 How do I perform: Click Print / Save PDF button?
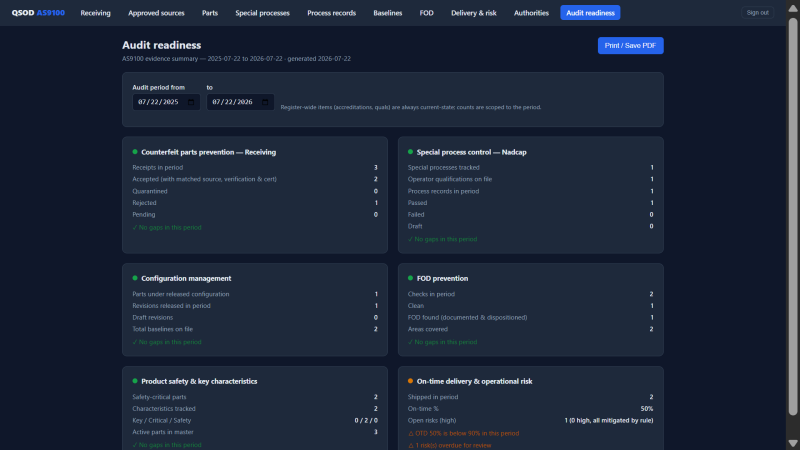click(x=631, y=45)
